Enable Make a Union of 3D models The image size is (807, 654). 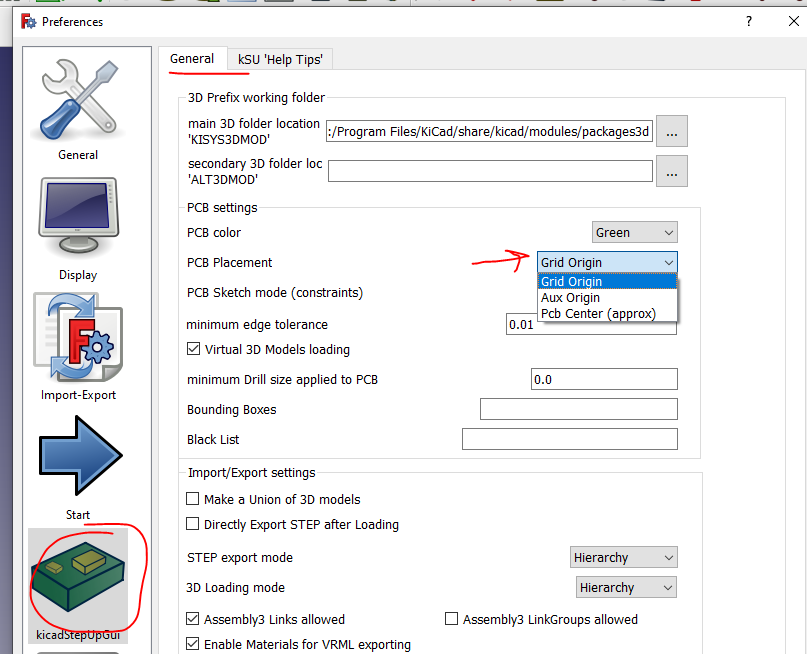point(192,499)
